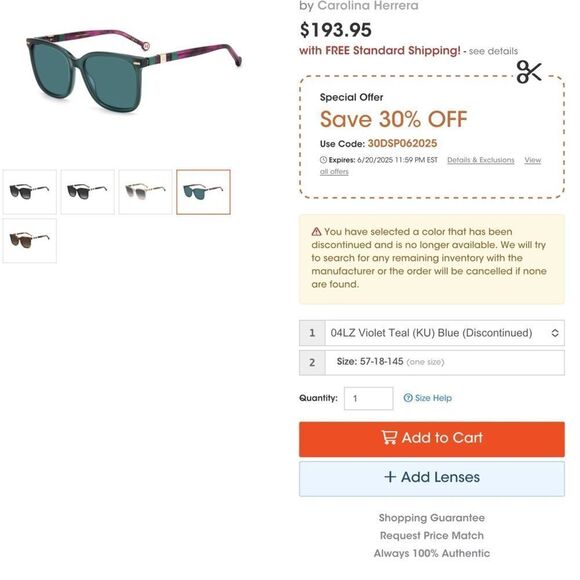This screenshot has width=580, height=580.
Task: Click the Add Lenses button
Action: pos(432,479)
